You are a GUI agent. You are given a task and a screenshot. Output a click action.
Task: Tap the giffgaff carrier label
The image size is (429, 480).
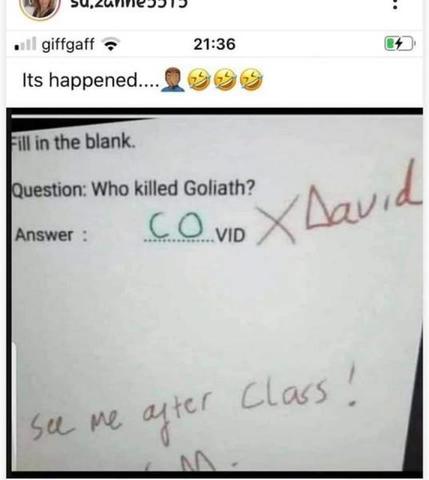pyautogui.click(x=68, y=45)
